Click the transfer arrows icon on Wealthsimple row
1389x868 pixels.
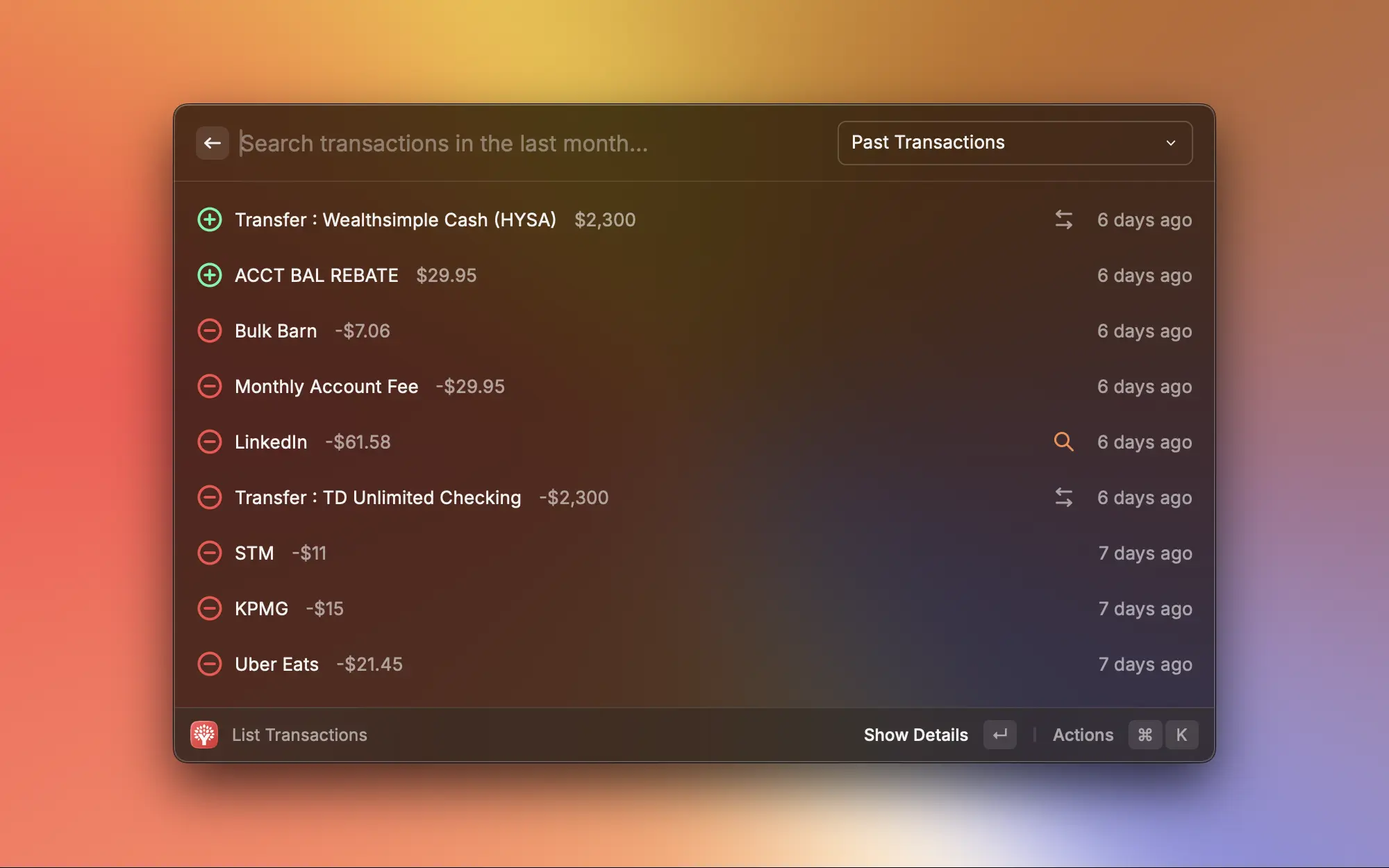(1063, 219)
